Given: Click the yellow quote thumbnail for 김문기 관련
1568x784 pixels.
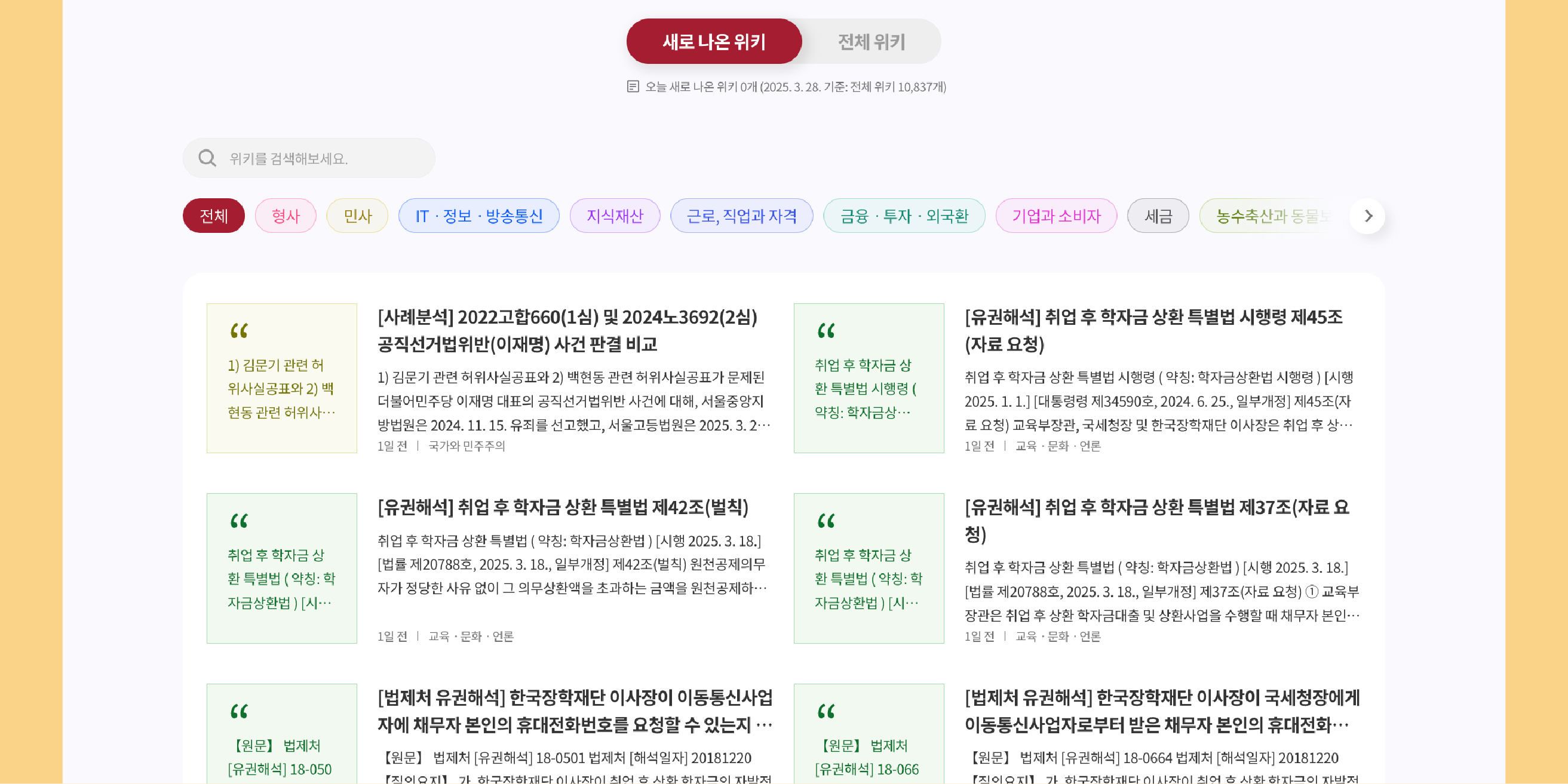Looking at the screenshot, I should point(282,378).
